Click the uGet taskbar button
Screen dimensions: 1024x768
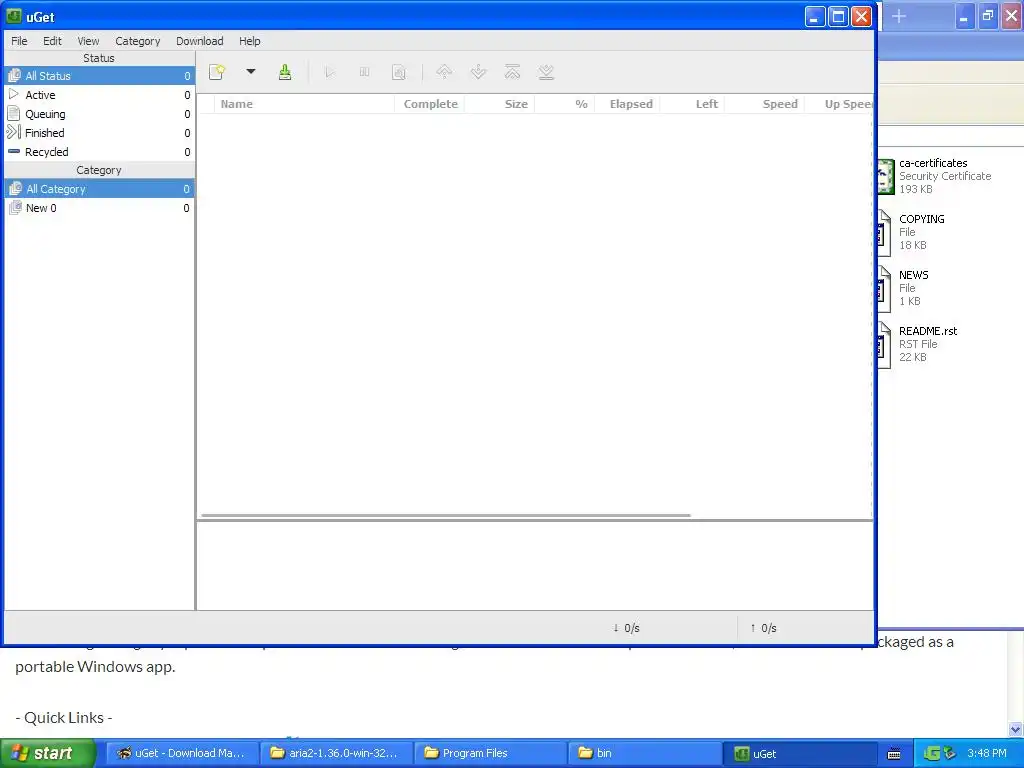799,754
